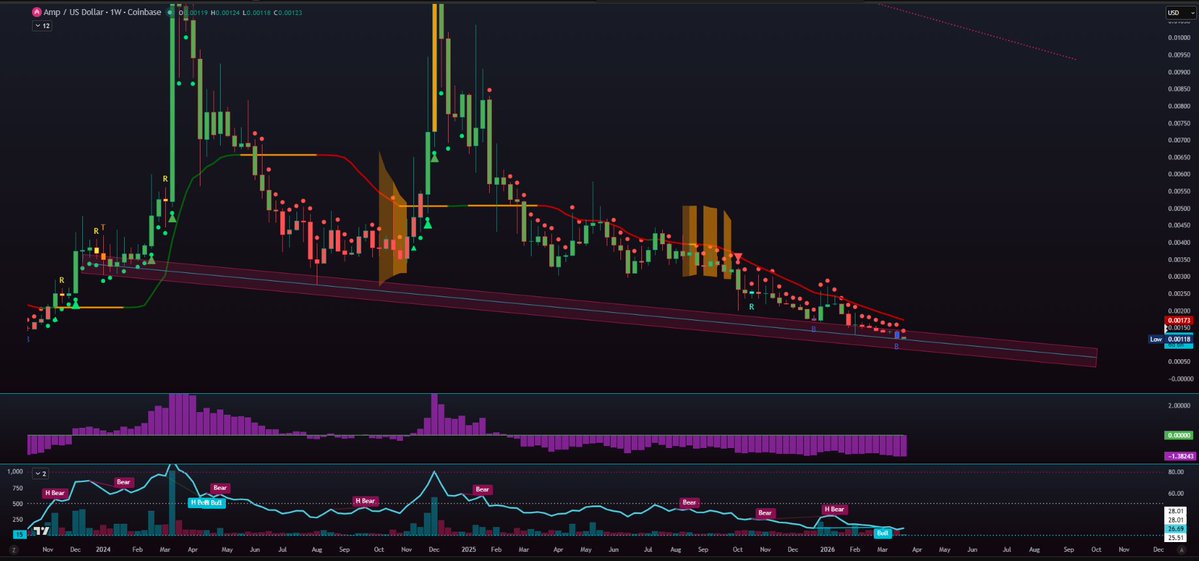This screenshot has width=1199, height=561.
Task: Click the 60.00 scale value in the bottom pane
Action: click(x=1176, y=494)
